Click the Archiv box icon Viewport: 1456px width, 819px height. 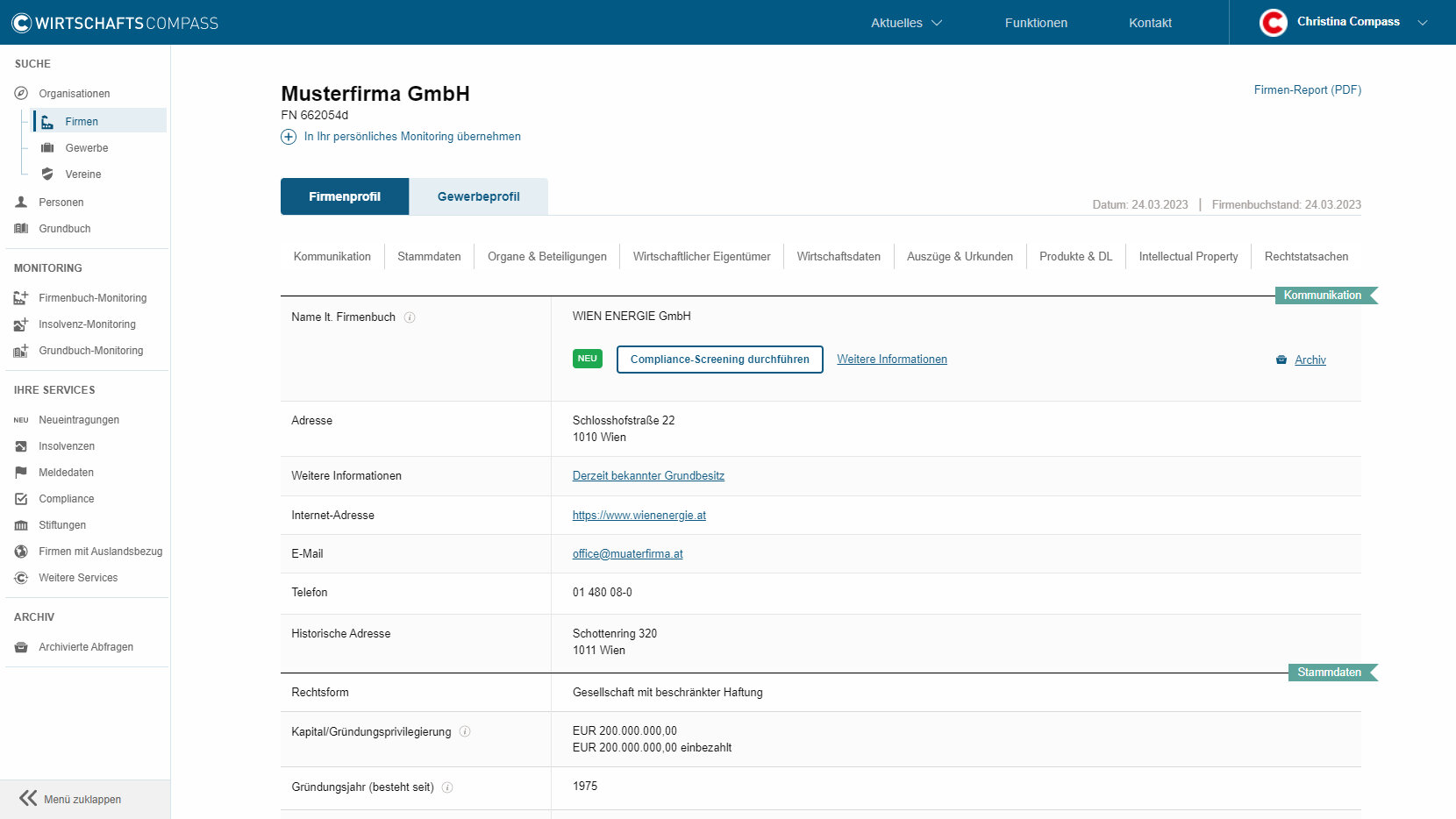(1281, 360)
